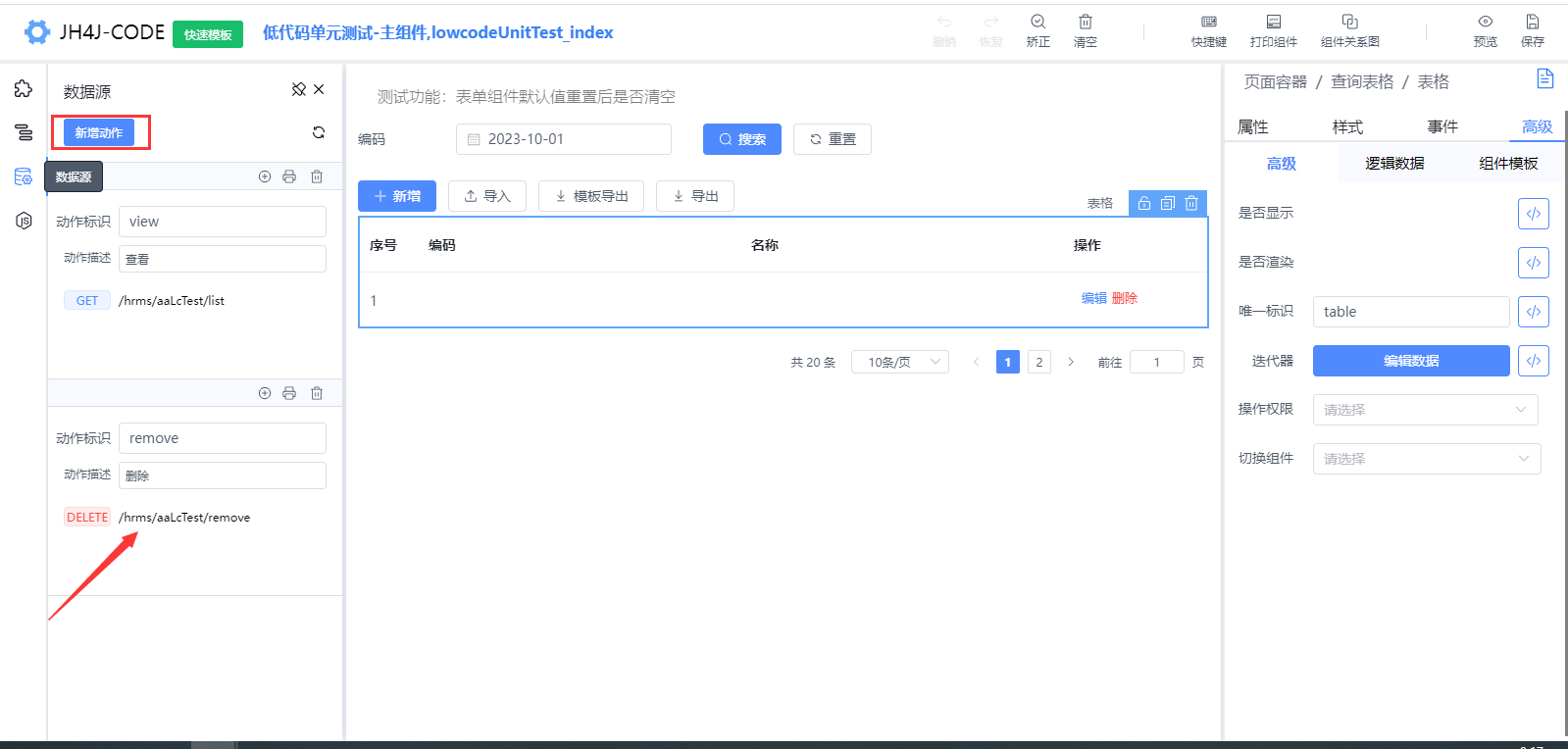Screen dimensions: 1568x749
Task: Open the 10条/页 page size dropdown
Action: tap(900, 362)
